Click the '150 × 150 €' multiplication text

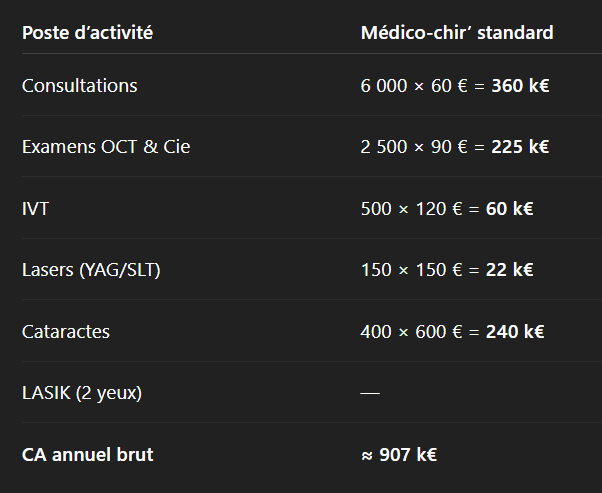tap(414, 270)
